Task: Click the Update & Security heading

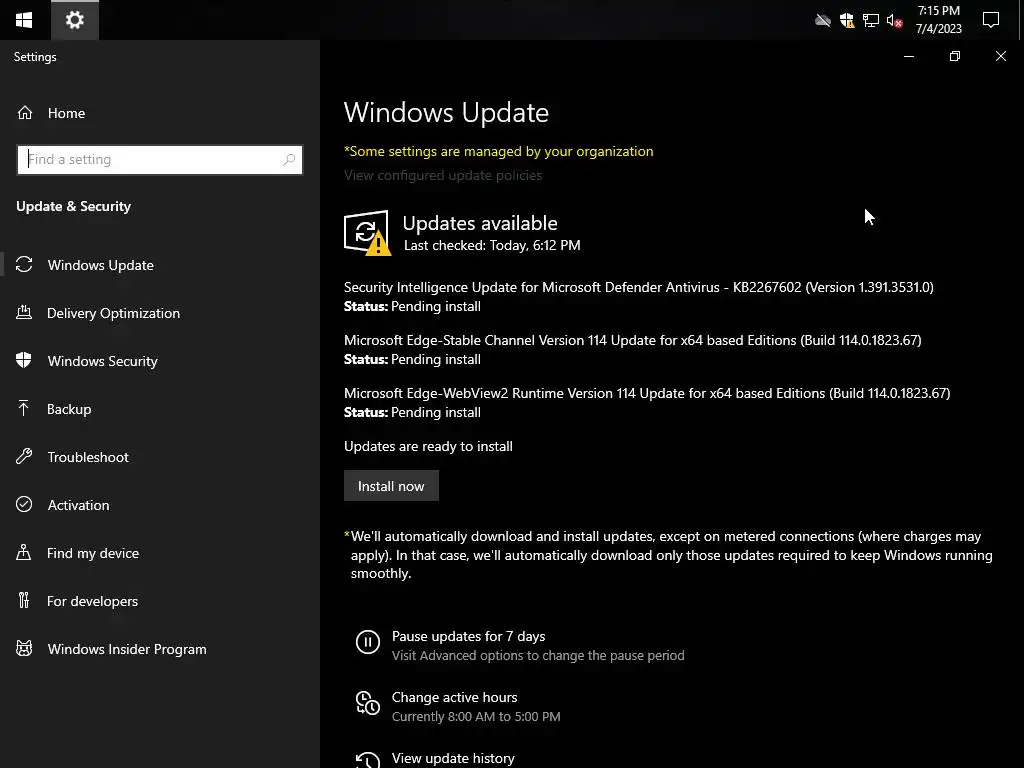Action: click(x=74, y=206)
